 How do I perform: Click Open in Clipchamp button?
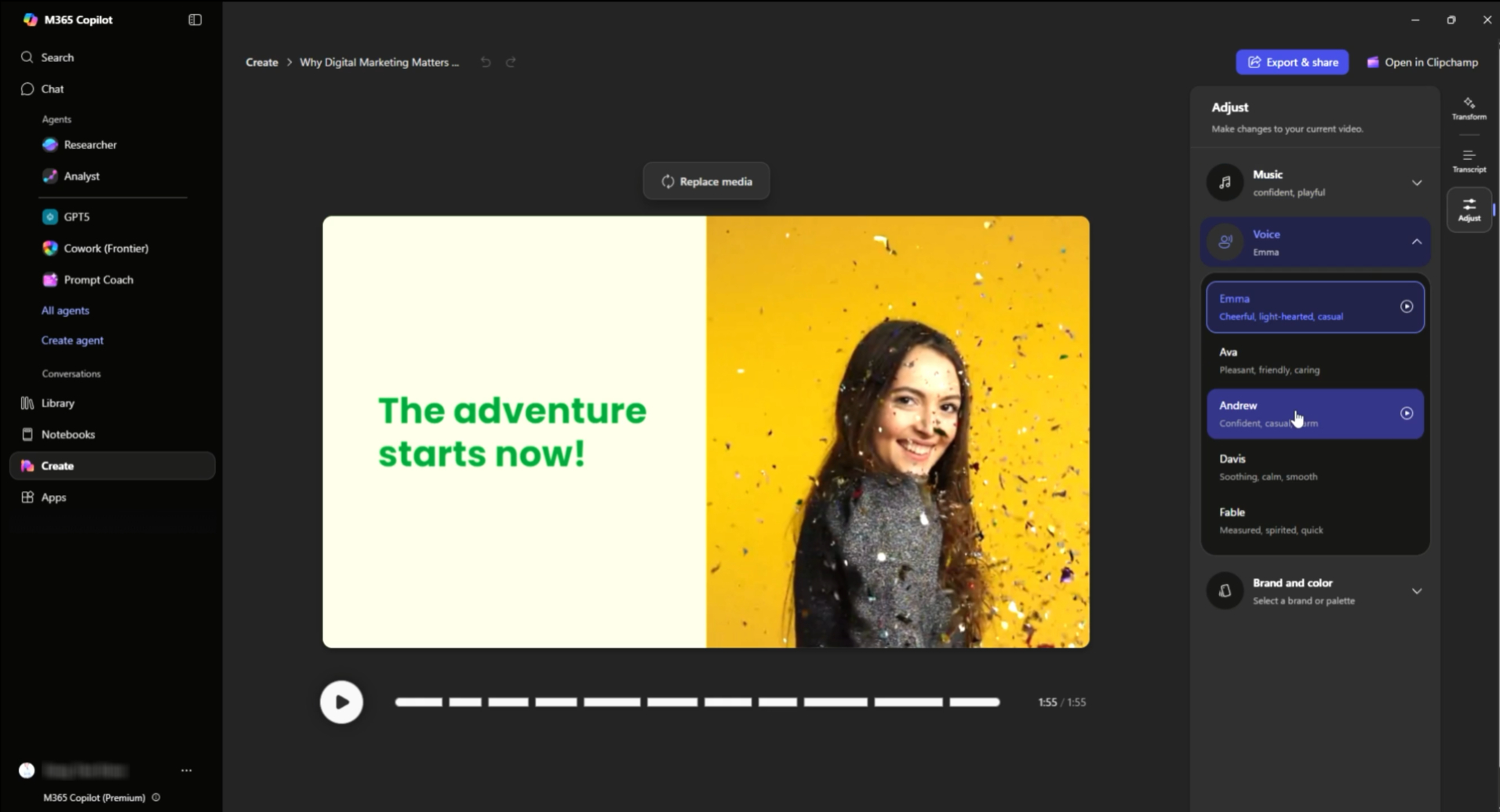coord(1422,62)
